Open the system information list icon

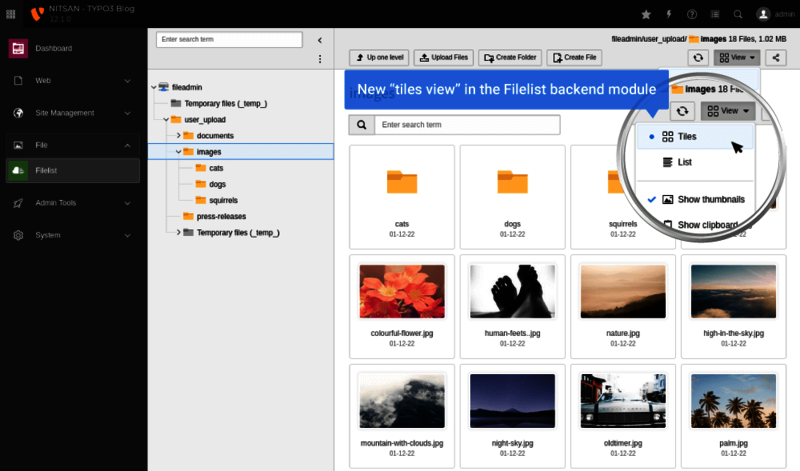click(x=715, y=14)
